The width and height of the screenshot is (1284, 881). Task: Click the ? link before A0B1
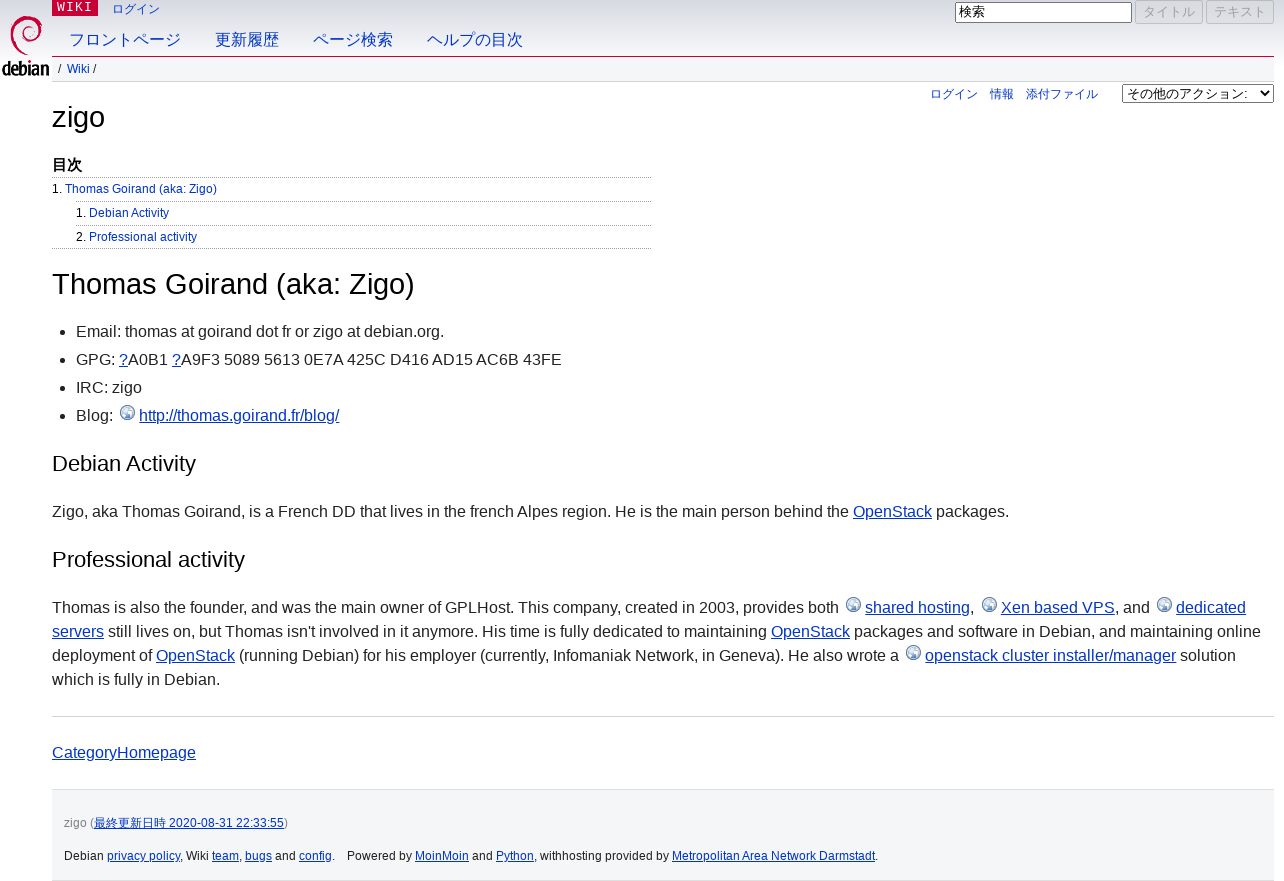(x=123, y=360)
